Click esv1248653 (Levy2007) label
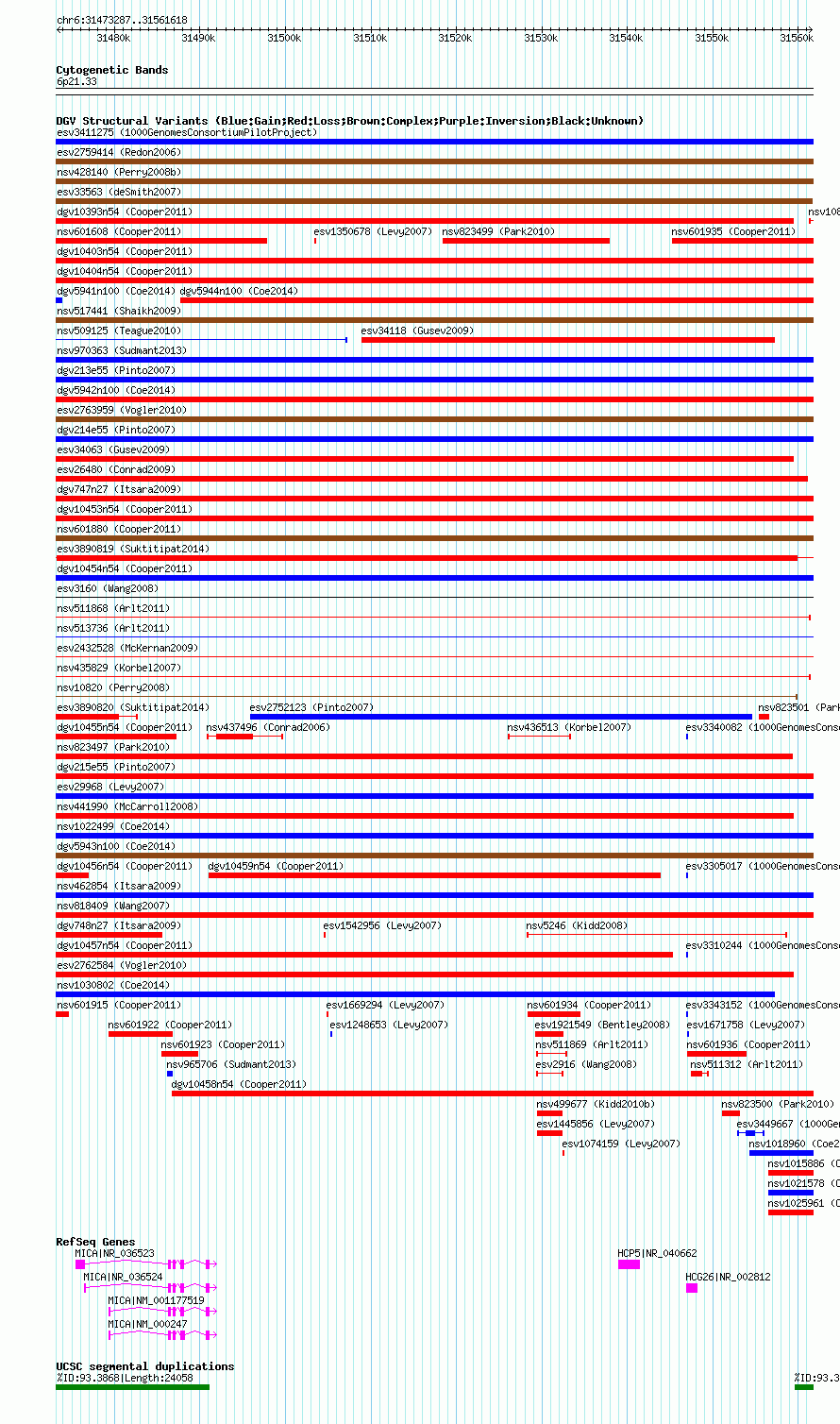840x1424 pixels. click(389, 1025)
